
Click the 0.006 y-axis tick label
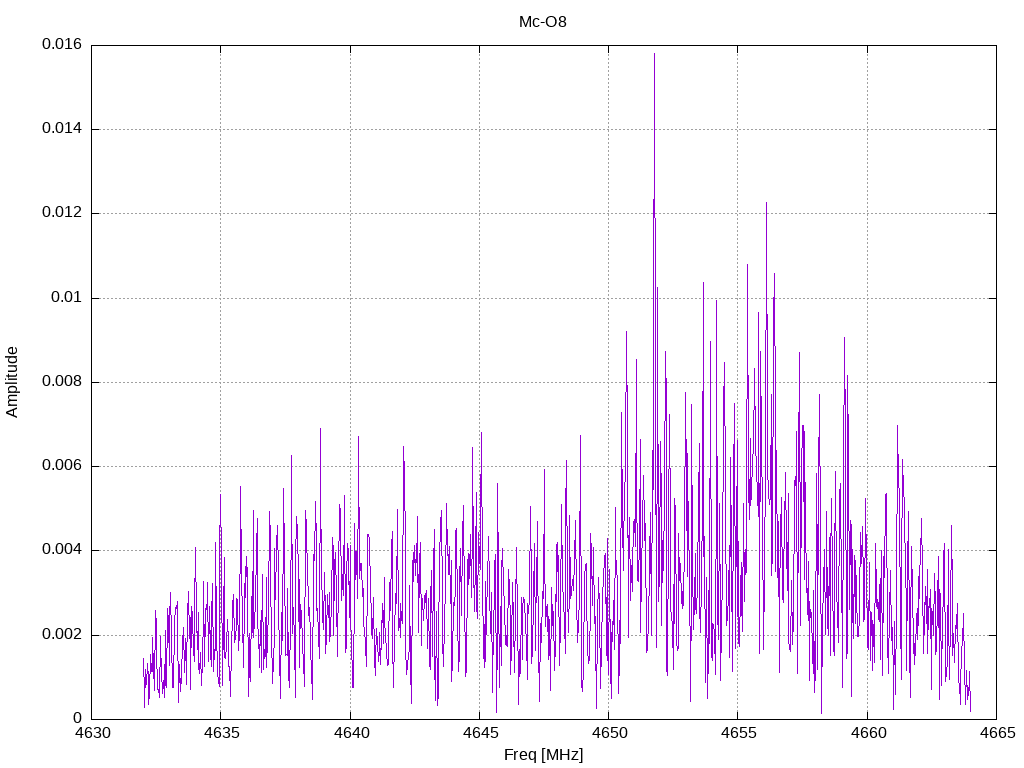point(61,466)
